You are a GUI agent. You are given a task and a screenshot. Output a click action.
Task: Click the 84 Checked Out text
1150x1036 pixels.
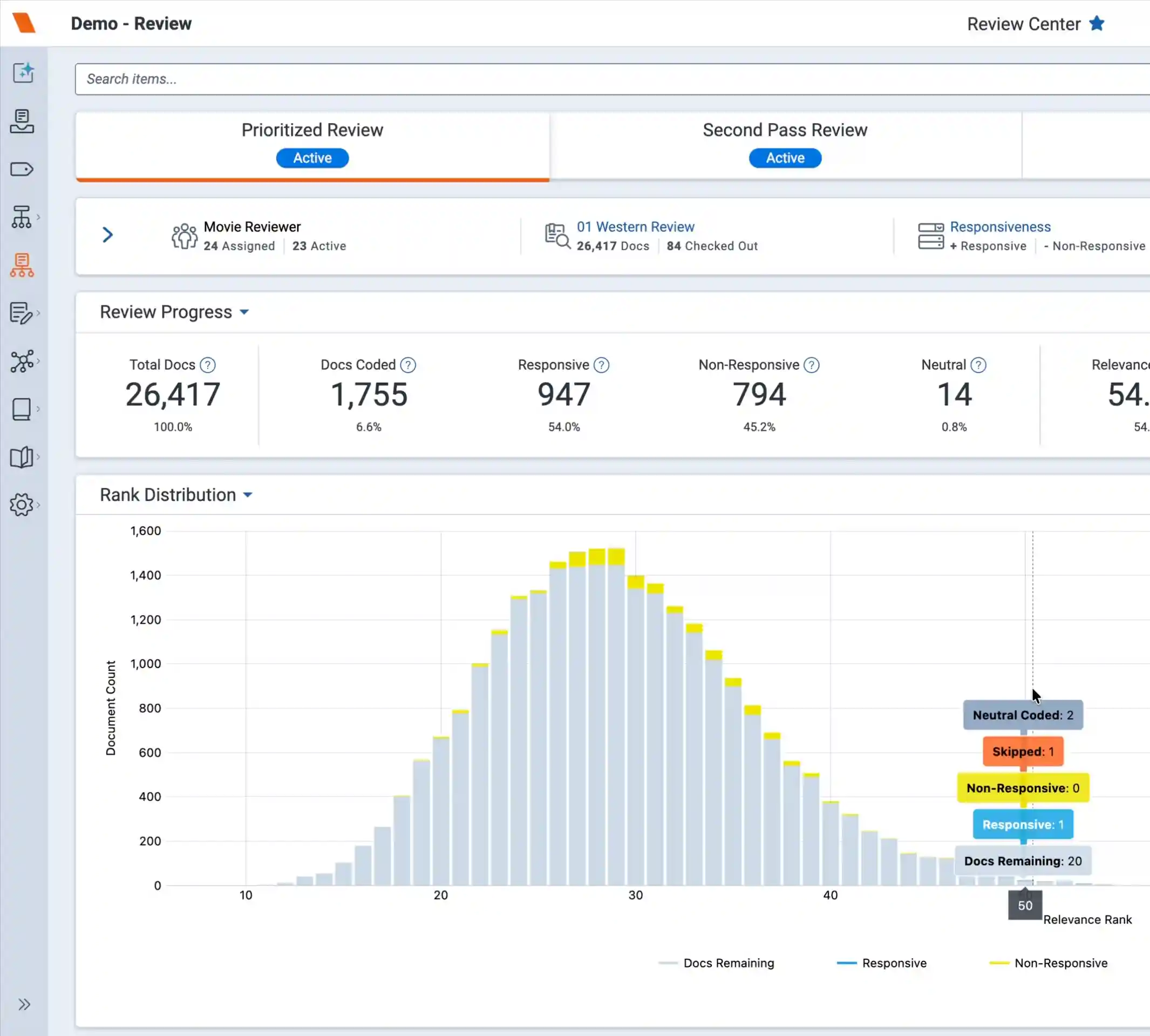click(x=712, y=246)
